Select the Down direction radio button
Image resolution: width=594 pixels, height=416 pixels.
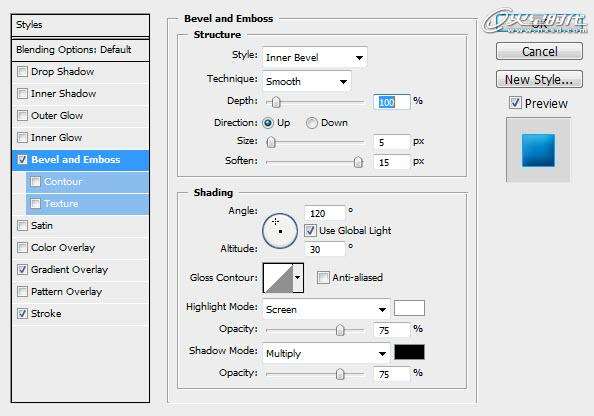click(x=311, y=123)
